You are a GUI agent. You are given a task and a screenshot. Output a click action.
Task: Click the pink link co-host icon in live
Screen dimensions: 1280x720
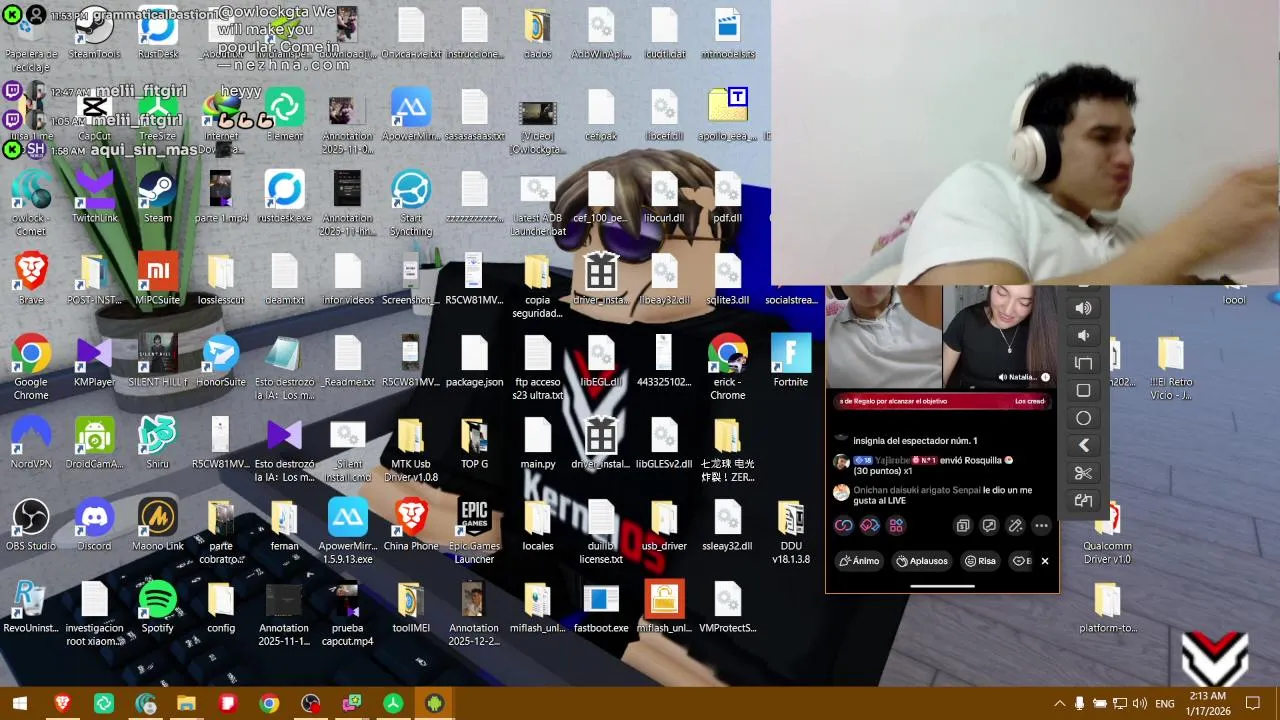click(844, 525)
